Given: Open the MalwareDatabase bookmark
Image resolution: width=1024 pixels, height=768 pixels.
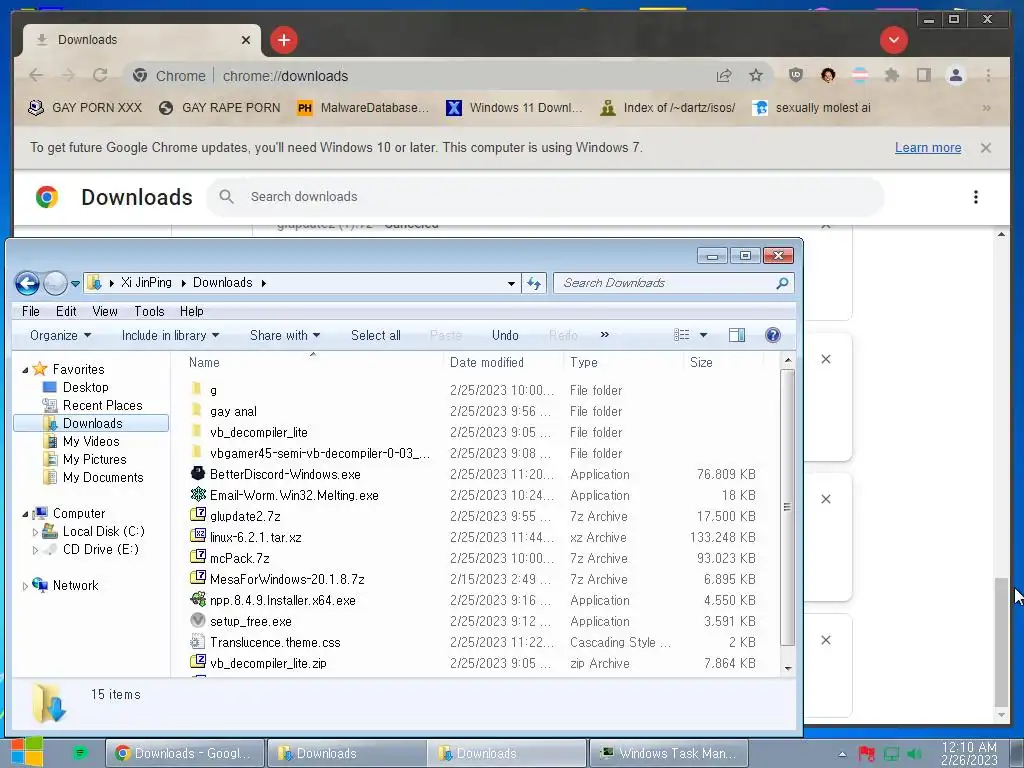Looking at the screenshot, I should tap(362, 108).
